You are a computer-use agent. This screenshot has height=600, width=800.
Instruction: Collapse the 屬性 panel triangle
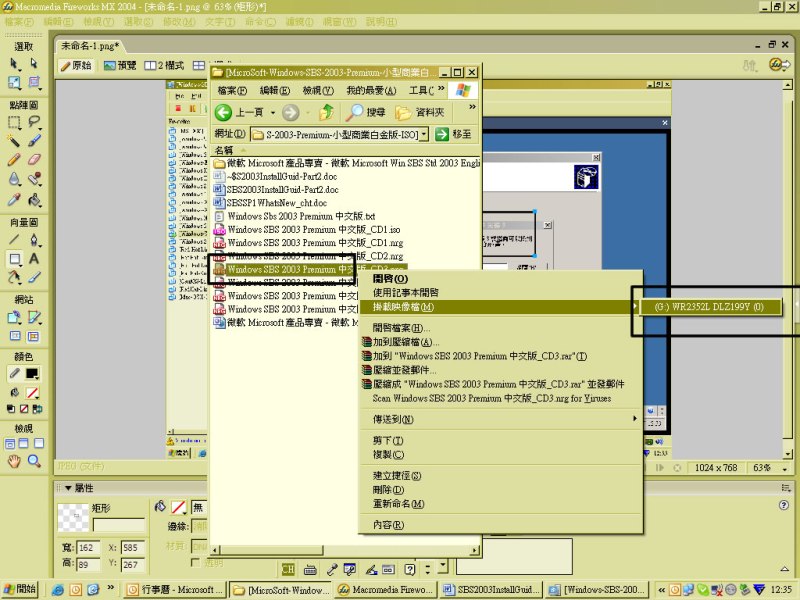[x=68, y=488]
